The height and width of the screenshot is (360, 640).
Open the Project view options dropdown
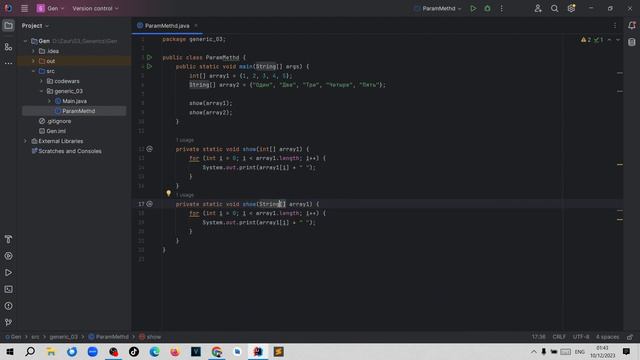pyautogui.click(x=35, y=26)
